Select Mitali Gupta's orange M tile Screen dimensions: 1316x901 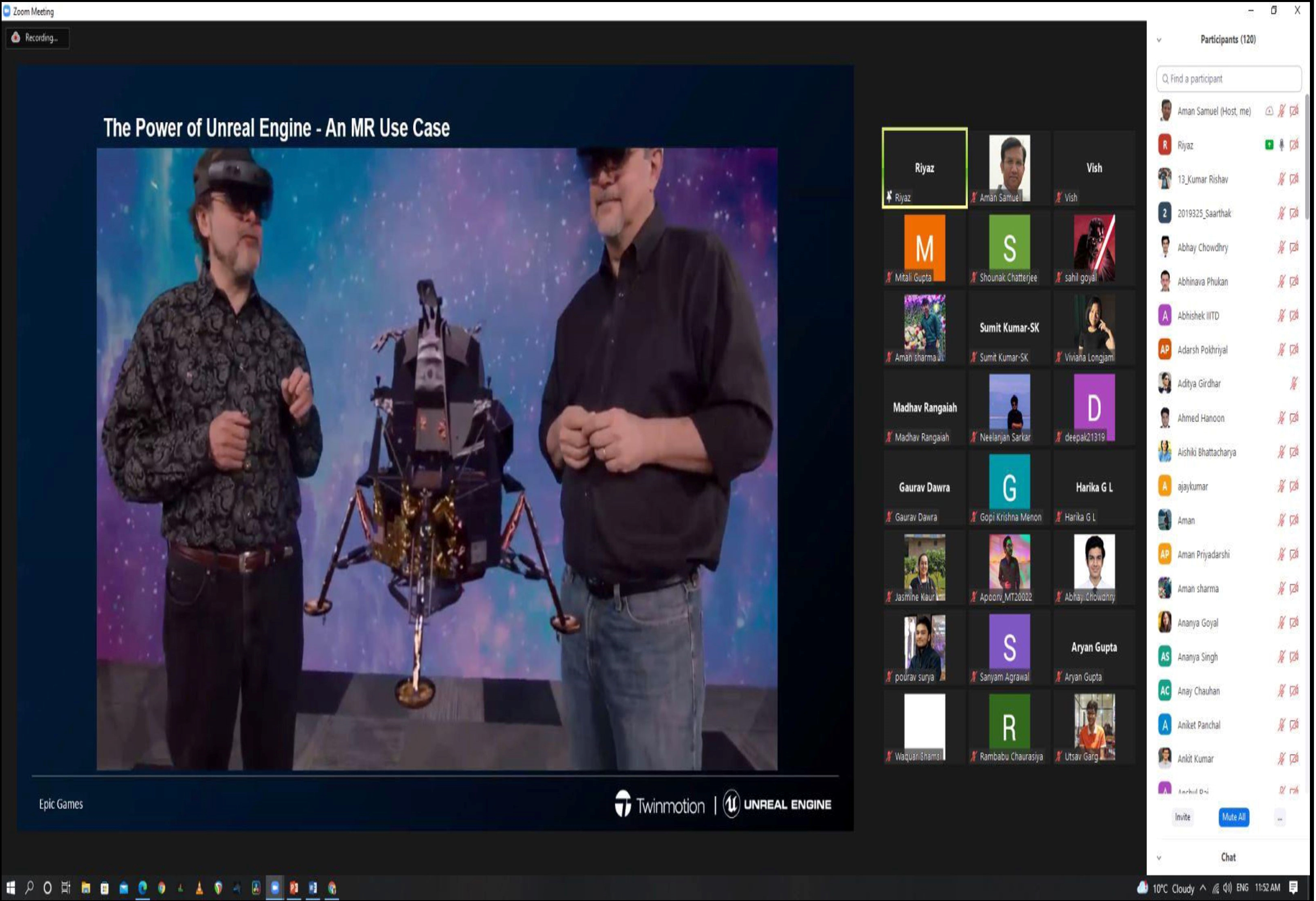point(925,248)
